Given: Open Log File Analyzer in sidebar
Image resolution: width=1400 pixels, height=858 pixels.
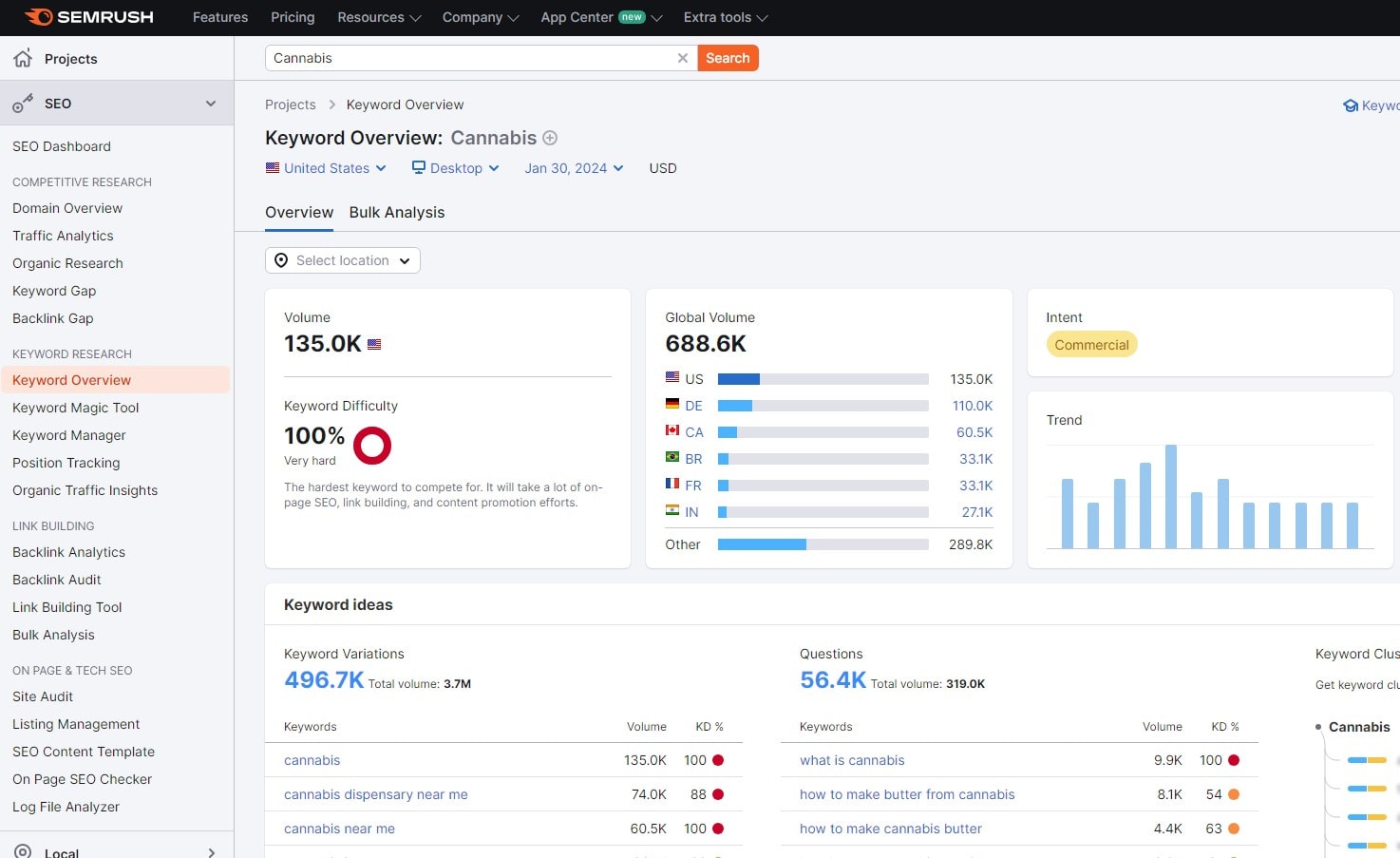Looking at the screenshot, I should coord(66,807).
